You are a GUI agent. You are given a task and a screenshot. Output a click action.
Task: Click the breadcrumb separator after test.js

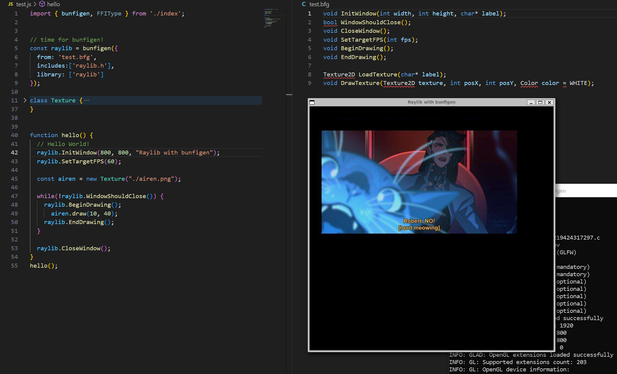click(x=35, y=4)
